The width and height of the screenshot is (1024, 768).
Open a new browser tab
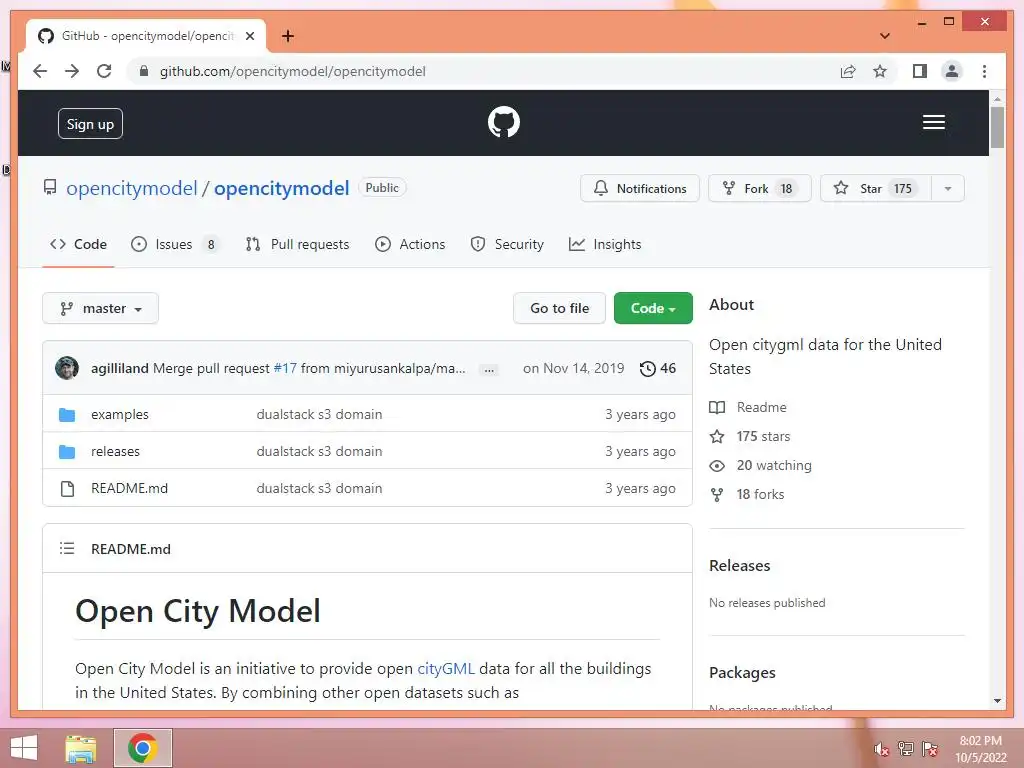pos(287,36)
